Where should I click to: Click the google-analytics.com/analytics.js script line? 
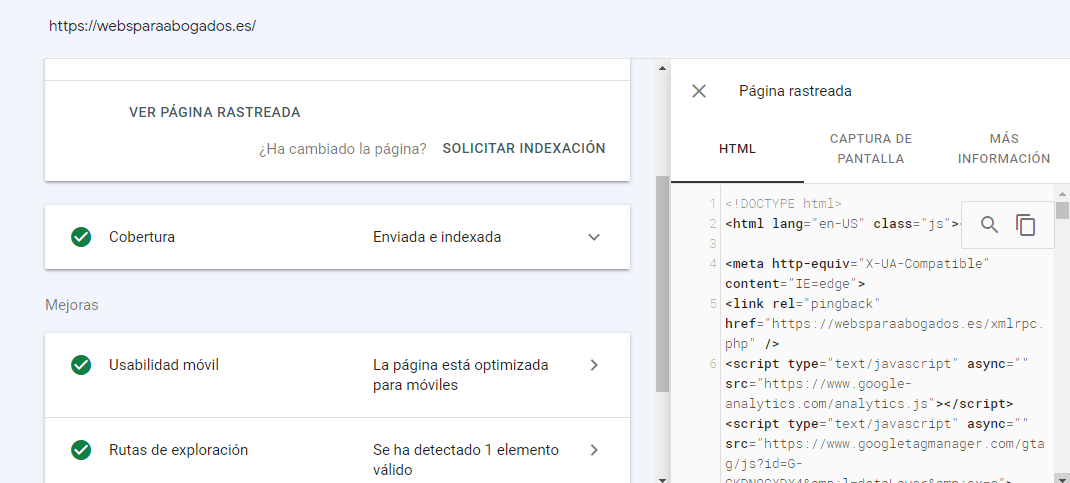[x=877, y=383]
